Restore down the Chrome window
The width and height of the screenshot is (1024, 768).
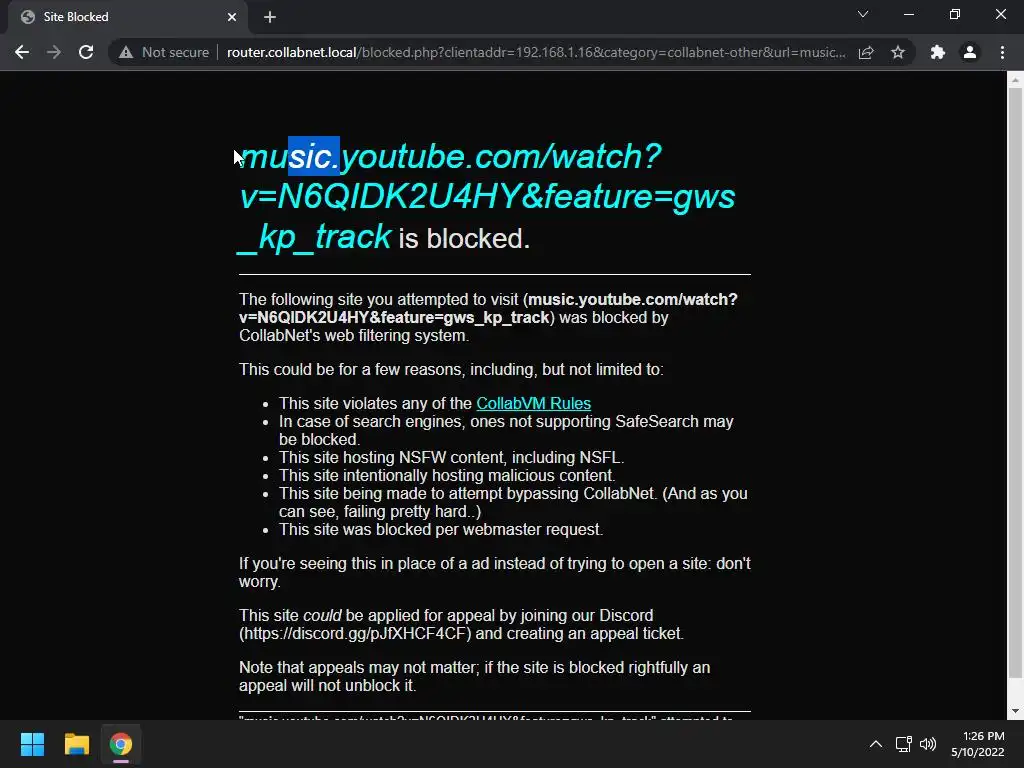[955, 14]
